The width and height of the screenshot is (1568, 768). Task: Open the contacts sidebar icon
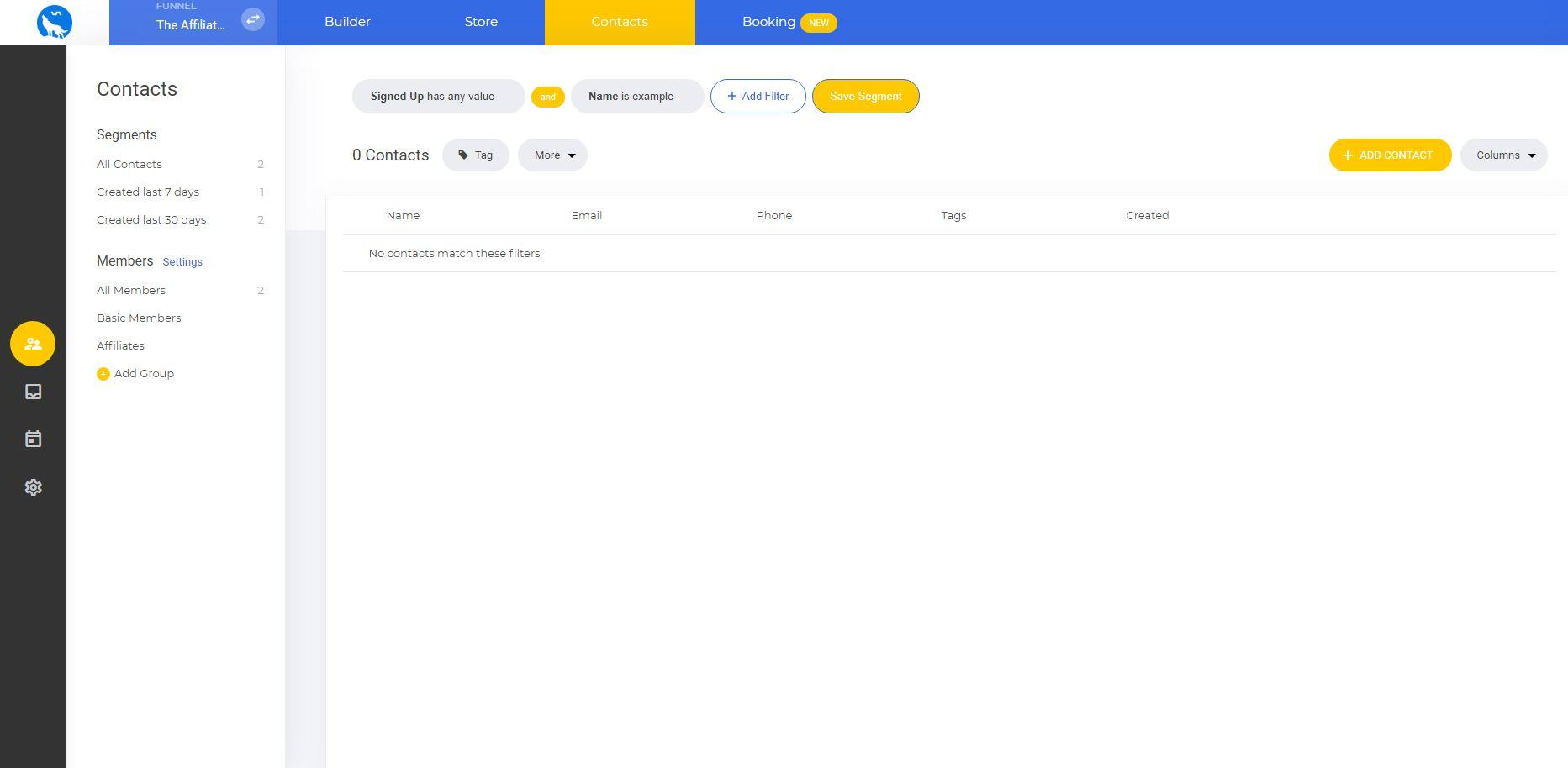(x=33, y=344)
